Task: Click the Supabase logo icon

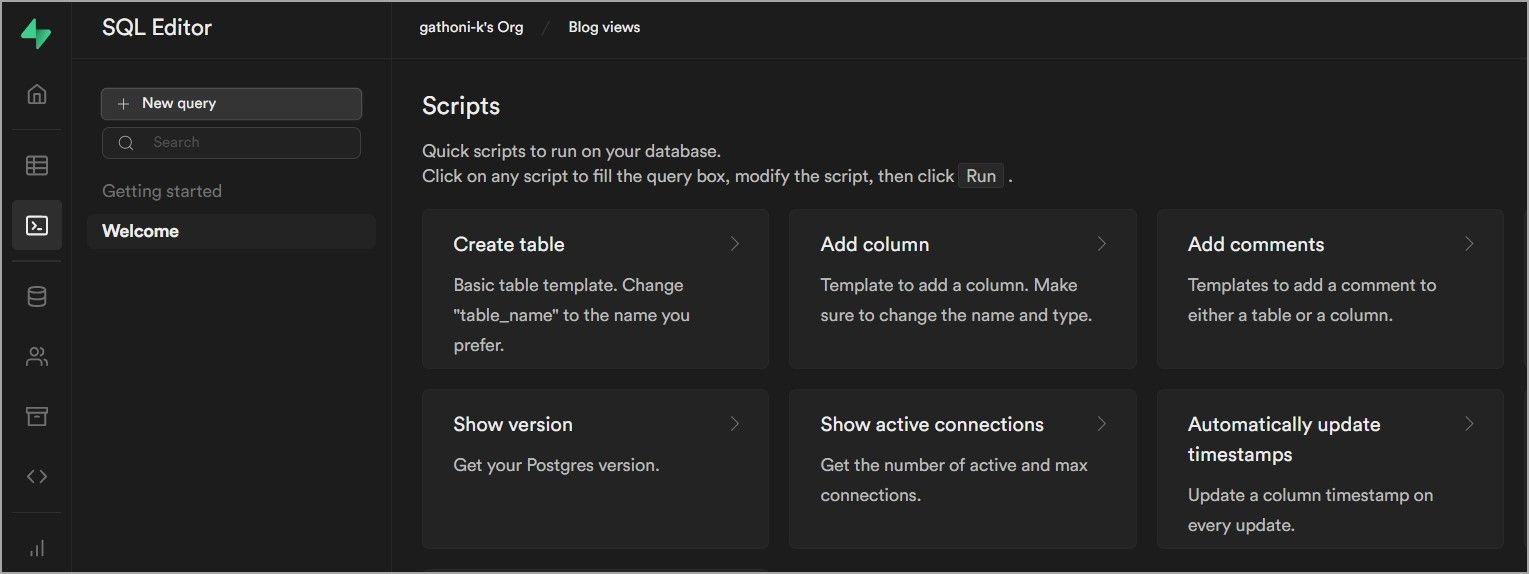Action: pyautogui.click(x=36, y=33)
